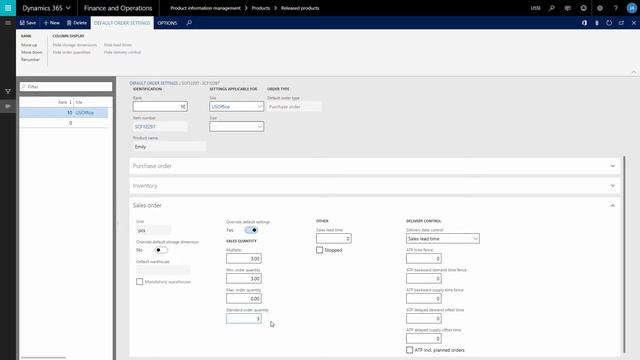The image size is (640, 360).
Task: Click the Sales lead time field
Action: pos(333,238)
